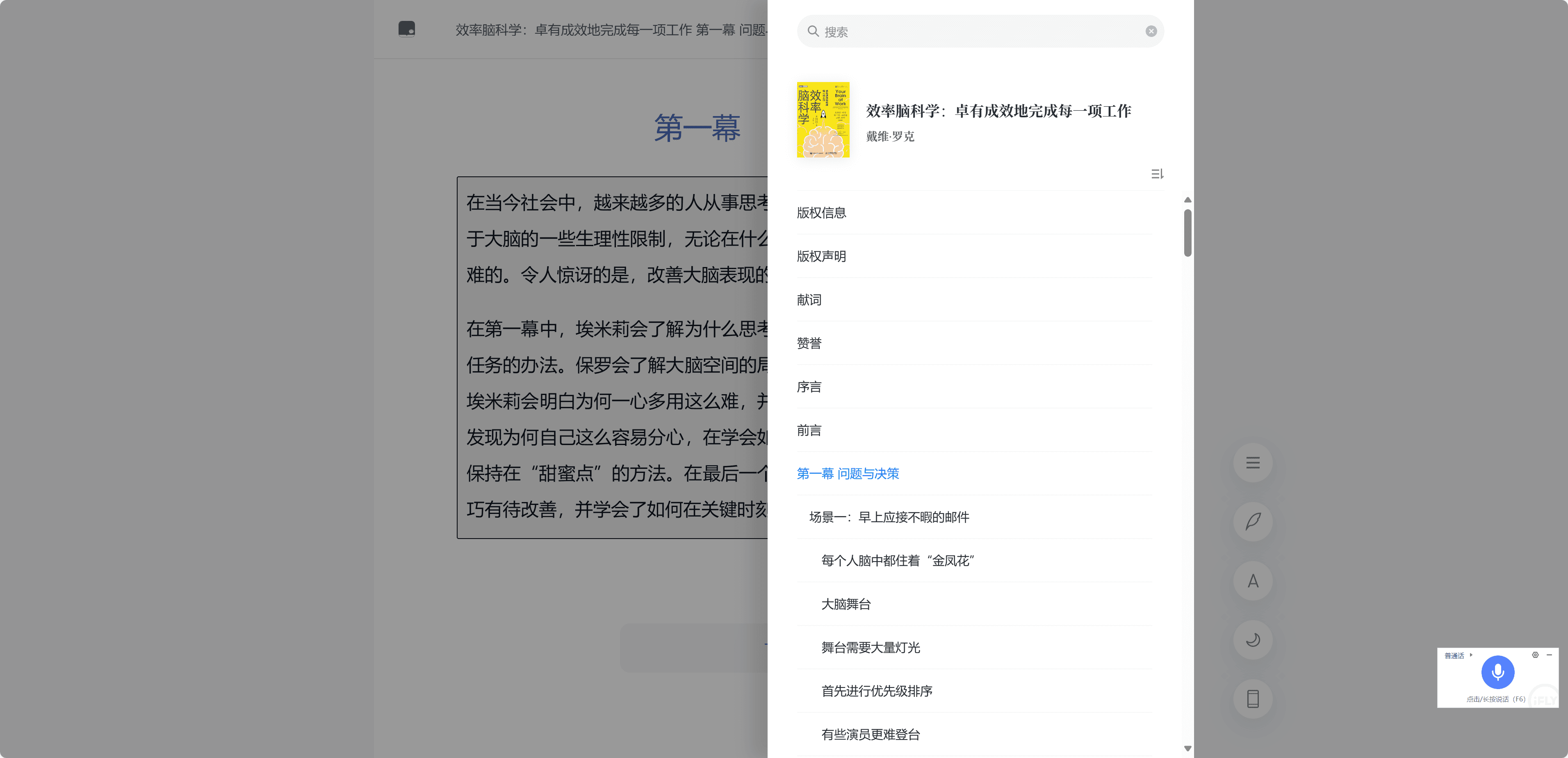Click the mobile phone icon
This screenshot has width=1568, height=758.
[1252, 699]
